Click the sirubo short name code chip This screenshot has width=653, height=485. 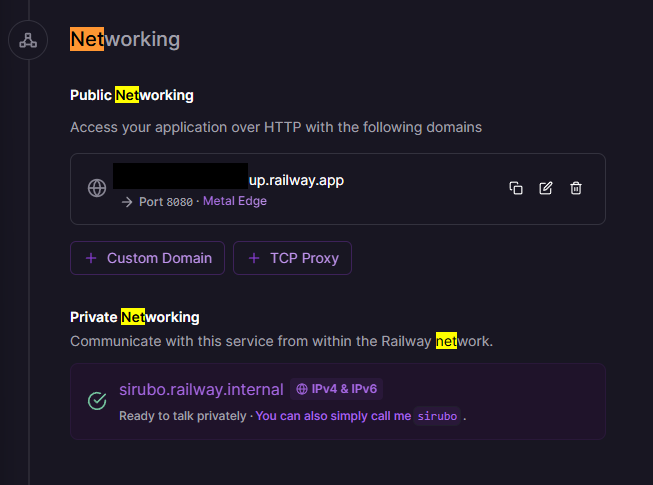(438, 416)
